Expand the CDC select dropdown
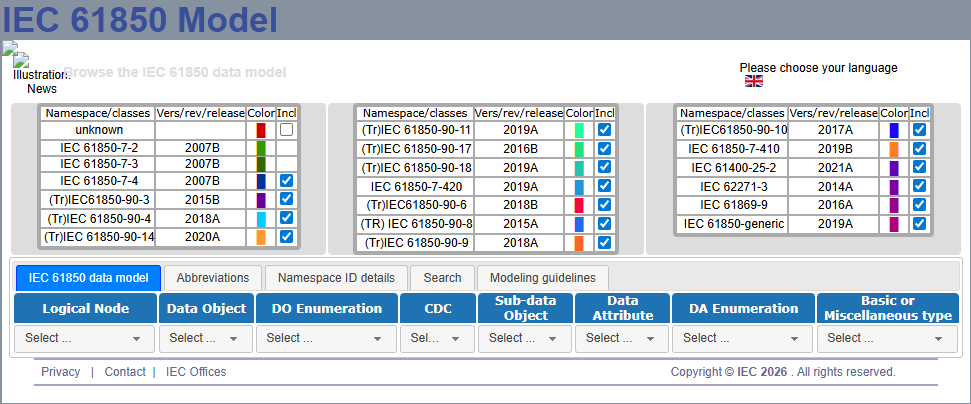Image resolution: width=971 pixels, height=404 pixels. 437,339
